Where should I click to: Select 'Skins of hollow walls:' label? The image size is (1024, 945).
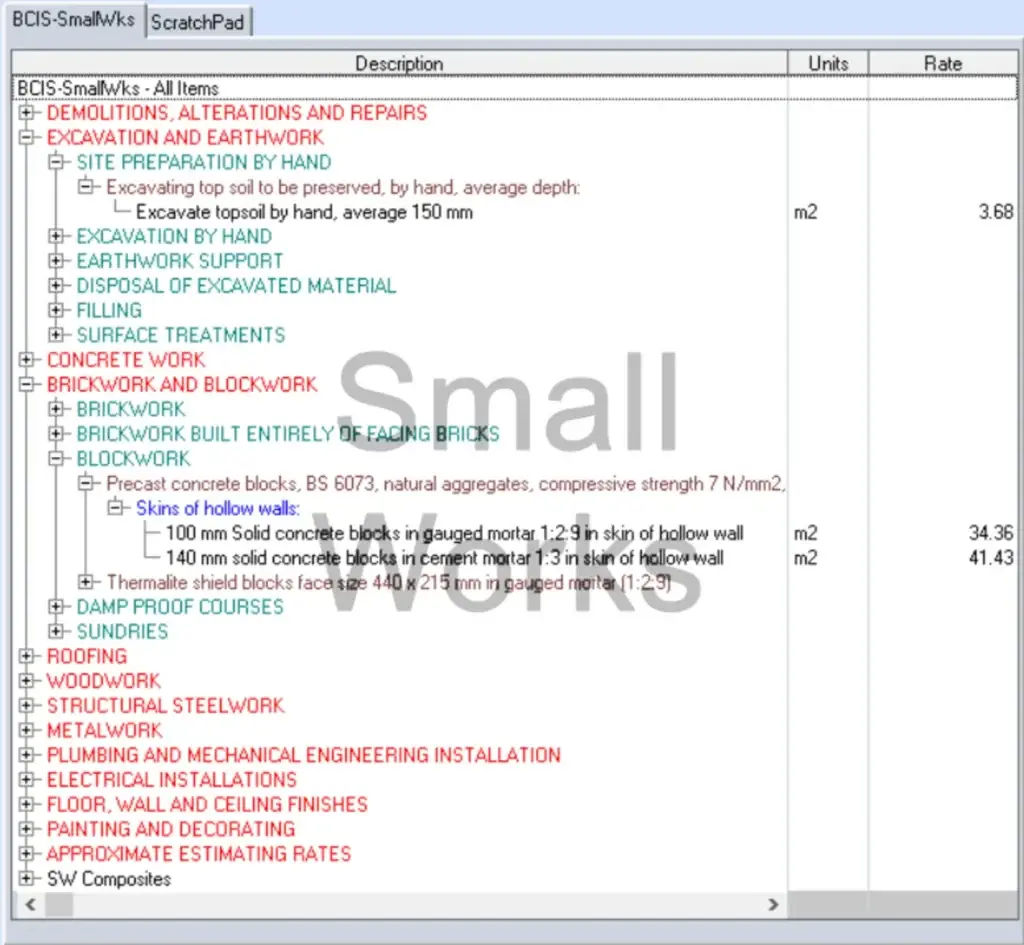pos(217,507)
